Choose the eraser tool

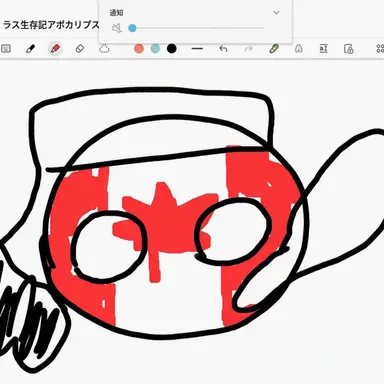pos(80,49)
